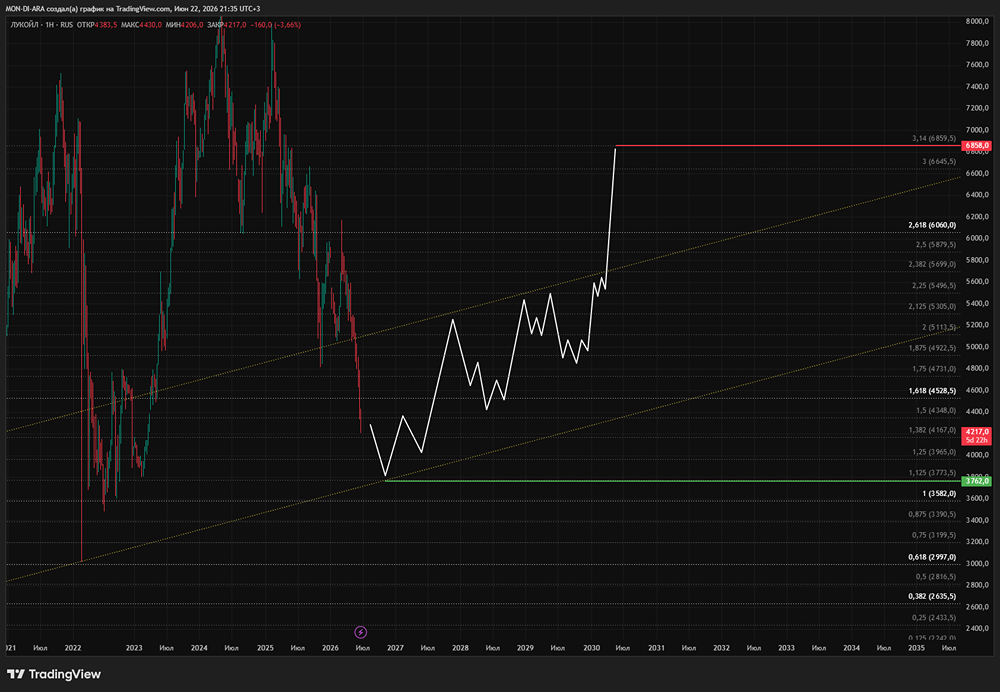The width and height of the screenshot is (1000, 692).
Task: Click the 2025 label on time axis
Action: pos(265,648)
